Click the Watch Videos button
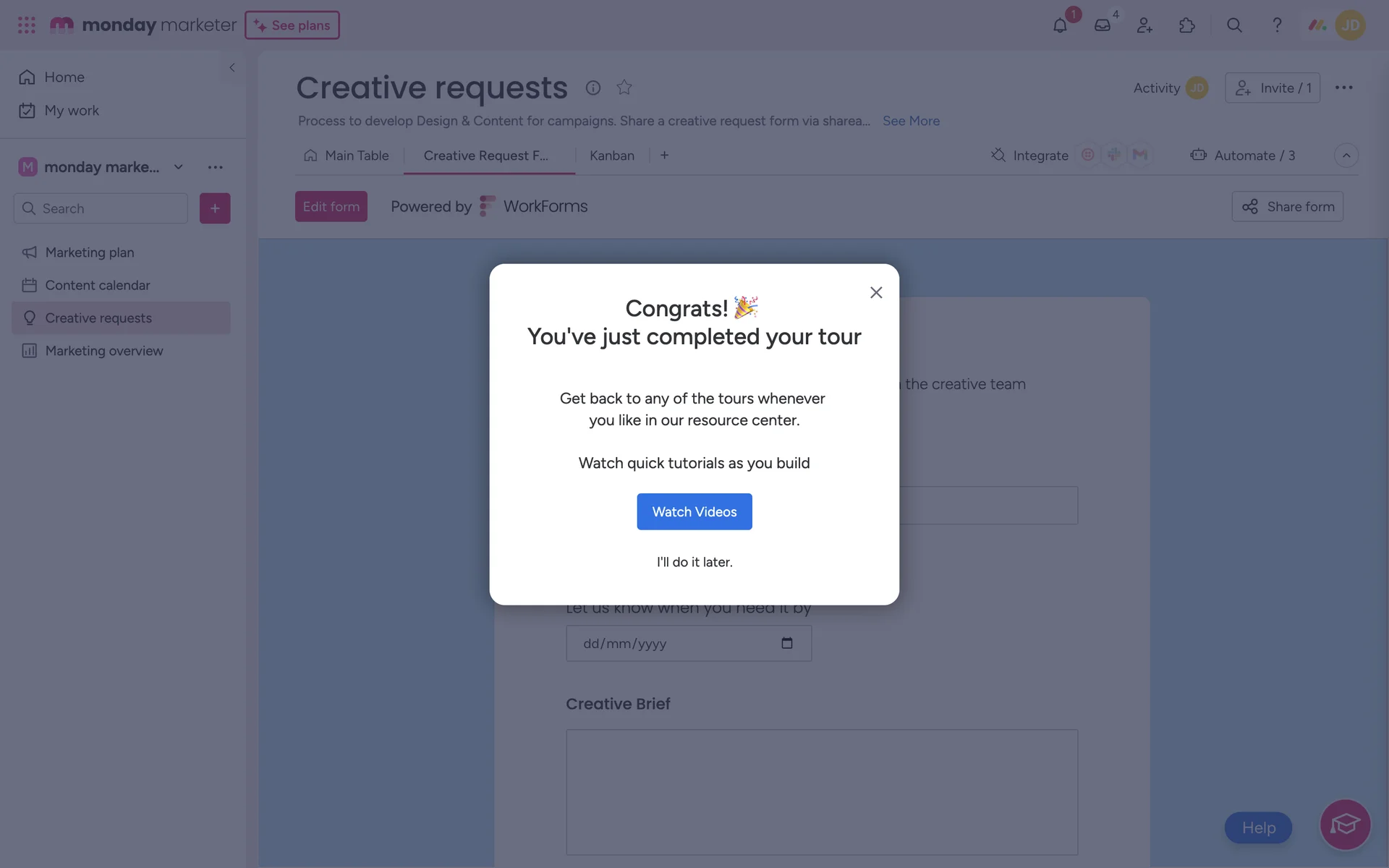Image resolution: width=1389 pixels, height=868 pixels. point(694,511)
